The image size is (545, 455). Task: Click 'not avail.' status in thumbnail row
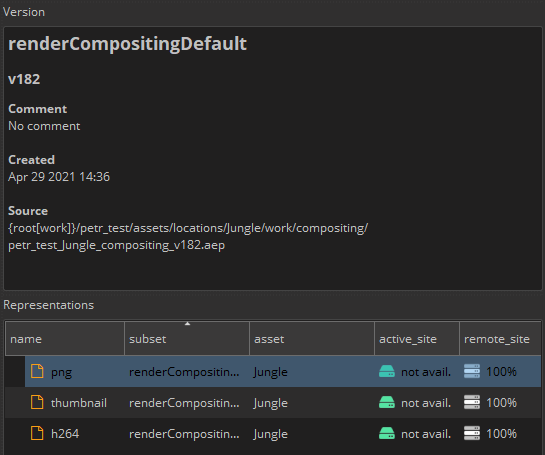(426, 403)
